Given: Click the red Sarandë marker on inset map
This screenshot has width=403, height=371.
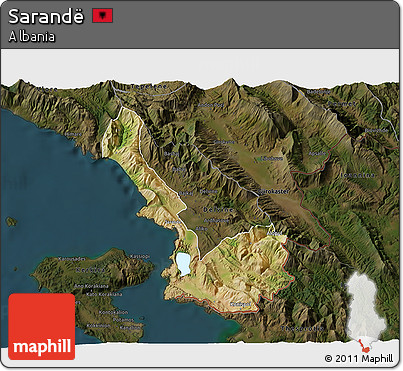Looking at the screenshot, I should 364,347.
